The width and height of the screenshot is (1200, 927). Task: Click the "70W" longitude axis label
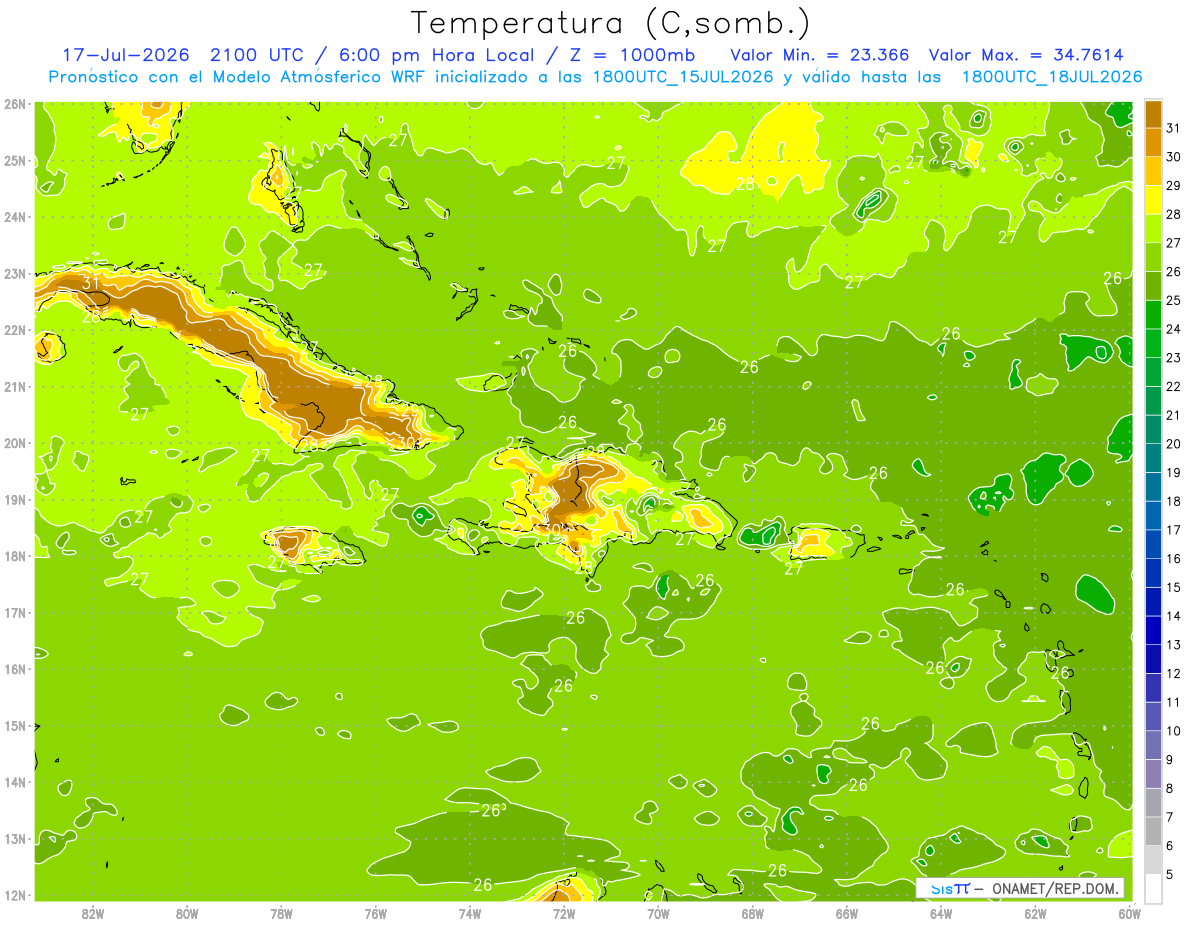coord(658,914)
